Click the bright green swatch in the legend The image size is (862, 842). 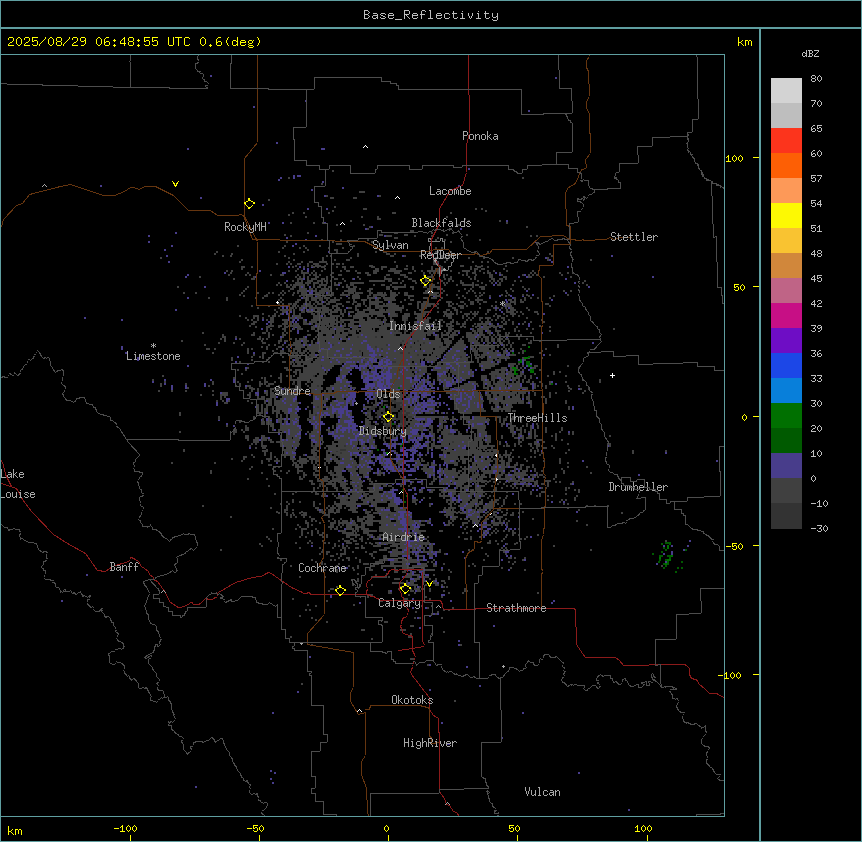[x=786, y=416]
